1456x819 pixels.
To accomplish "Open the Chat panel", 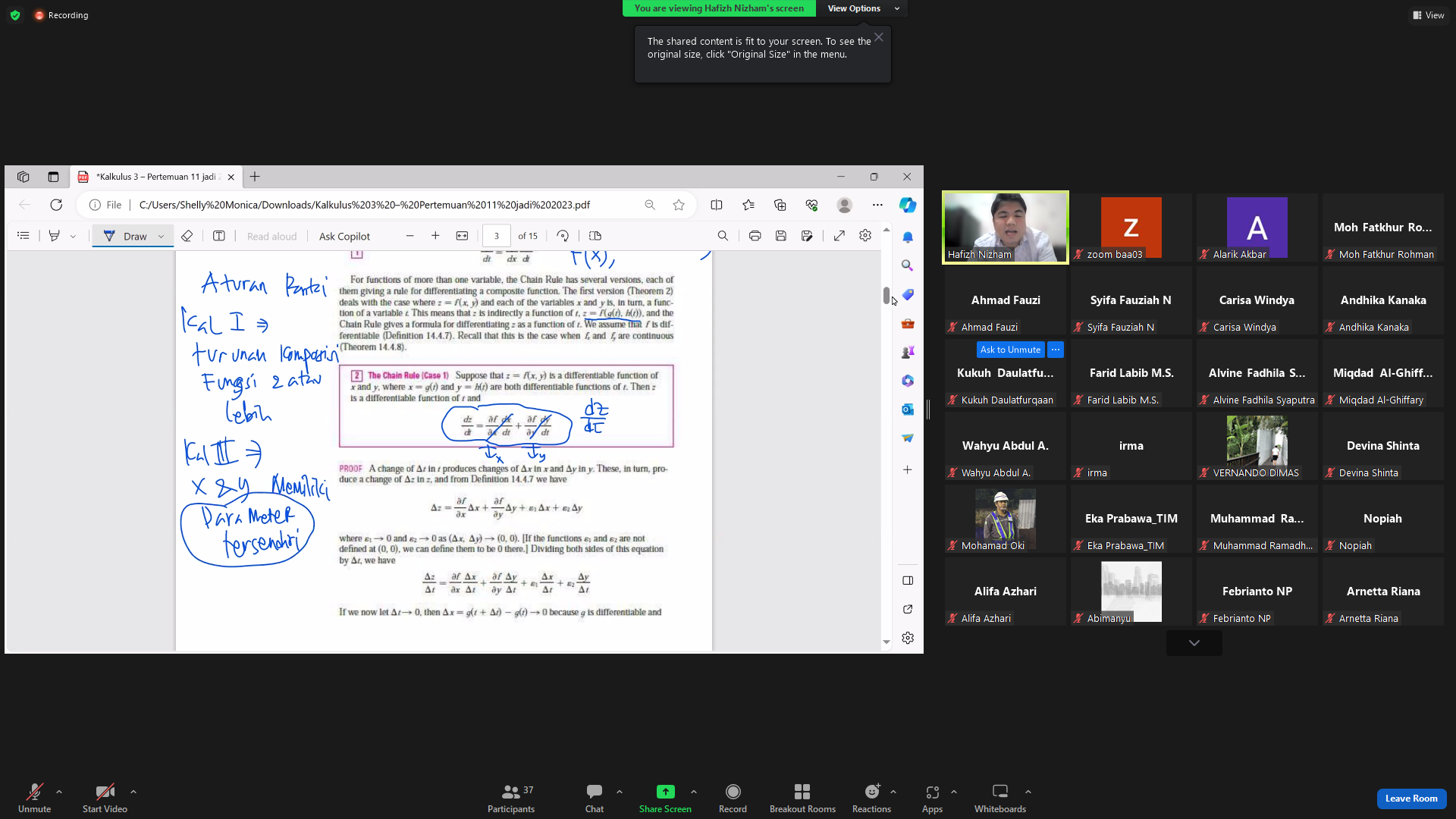I will (595, 798).
